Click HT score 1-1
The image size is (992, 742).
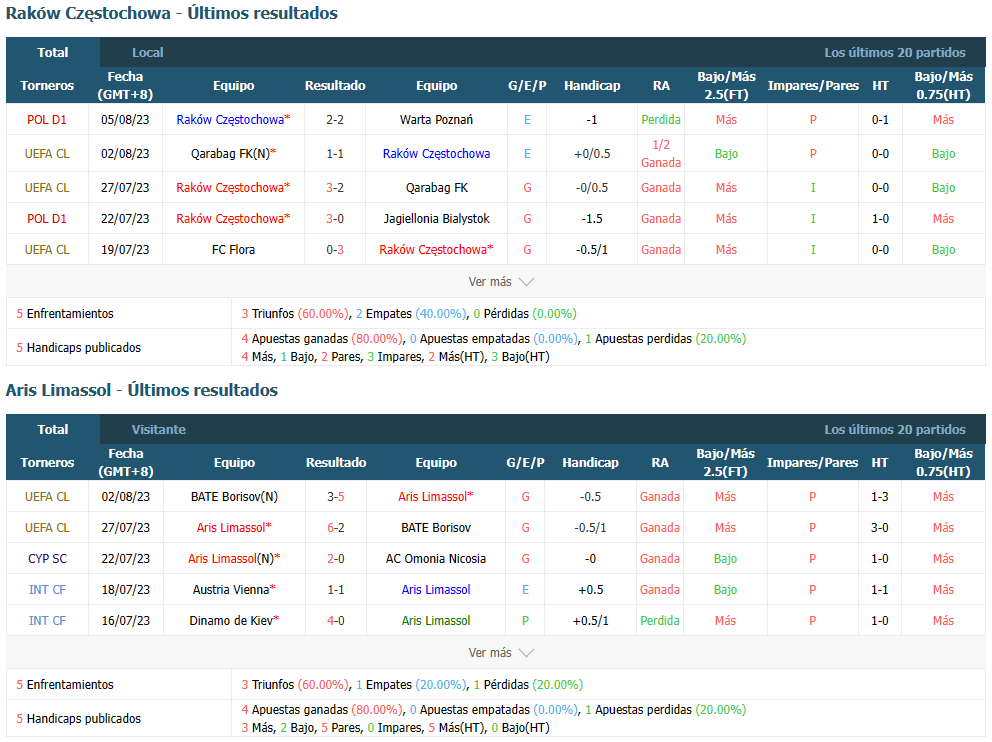point(879,590)
